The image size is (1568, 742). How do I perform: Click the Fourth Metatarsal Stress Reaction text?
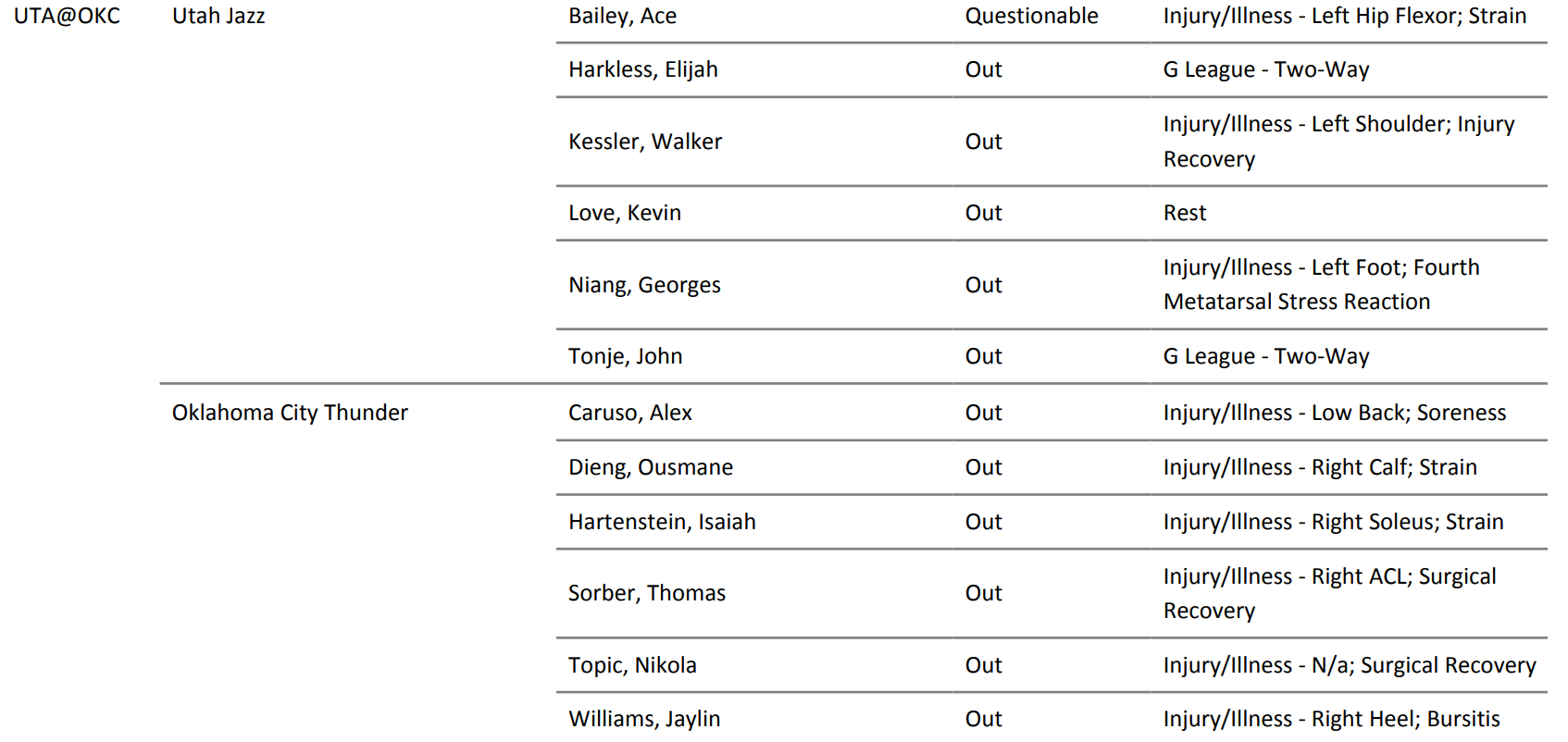(1321, 285)
